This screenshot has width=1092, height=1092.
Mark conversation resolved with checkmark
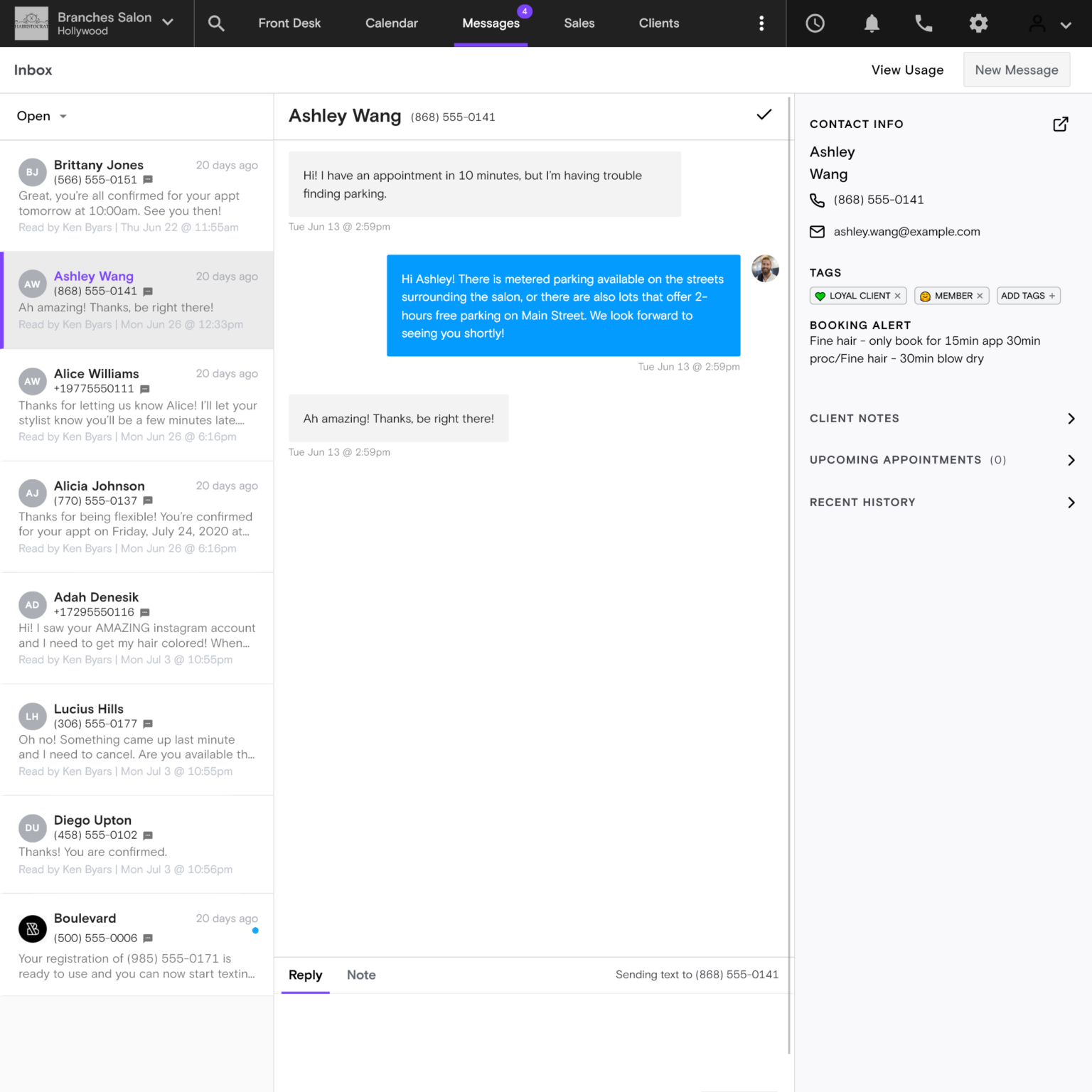tap(764, 115)
